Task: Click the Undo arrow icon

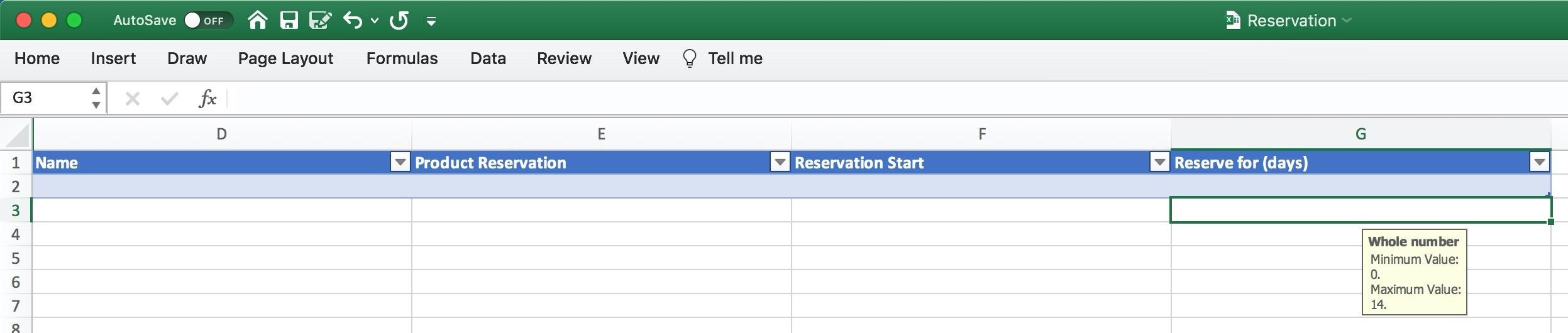Action: (x=353, y=21)
